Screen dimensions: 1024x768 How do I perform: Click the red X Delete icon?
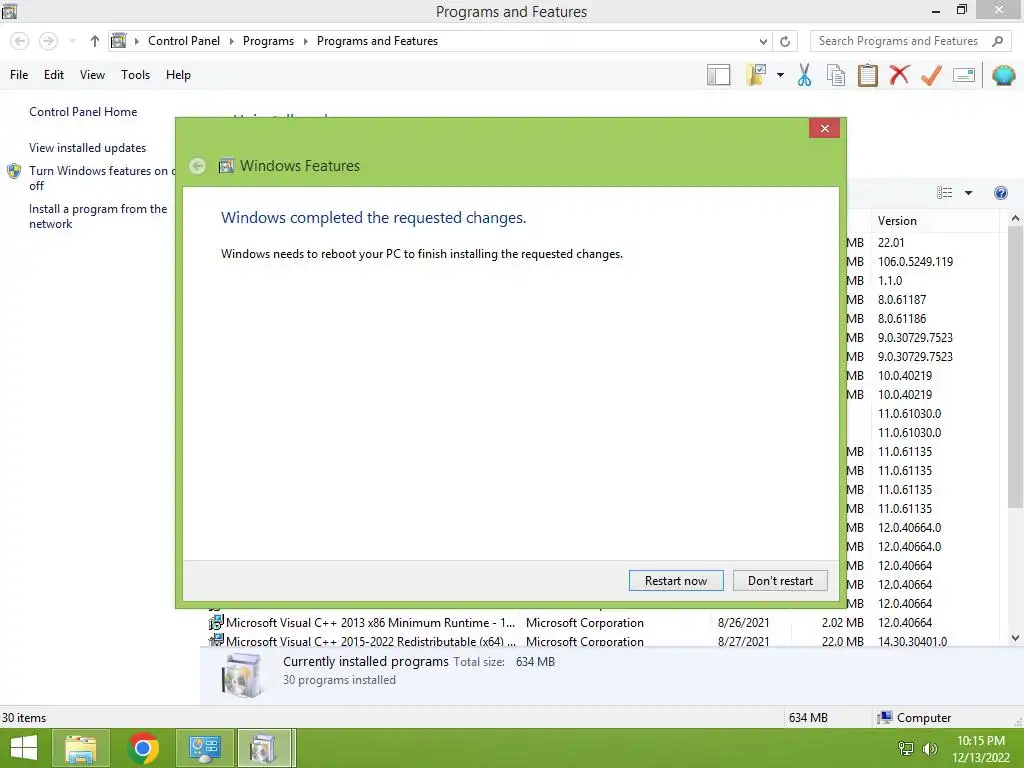[899, 75]
